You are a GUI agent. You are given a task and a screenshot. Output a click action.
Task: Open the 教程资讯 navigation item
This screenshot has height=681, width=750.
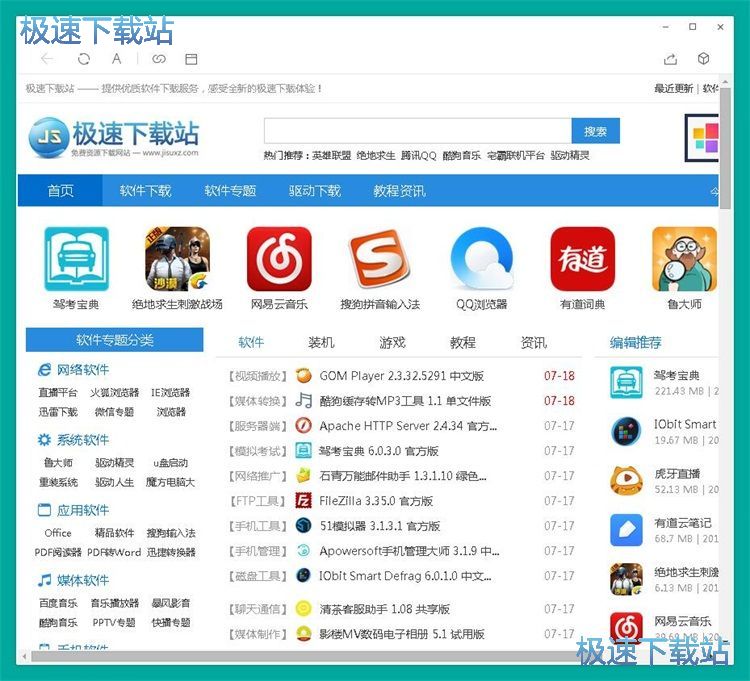(399, 191)
